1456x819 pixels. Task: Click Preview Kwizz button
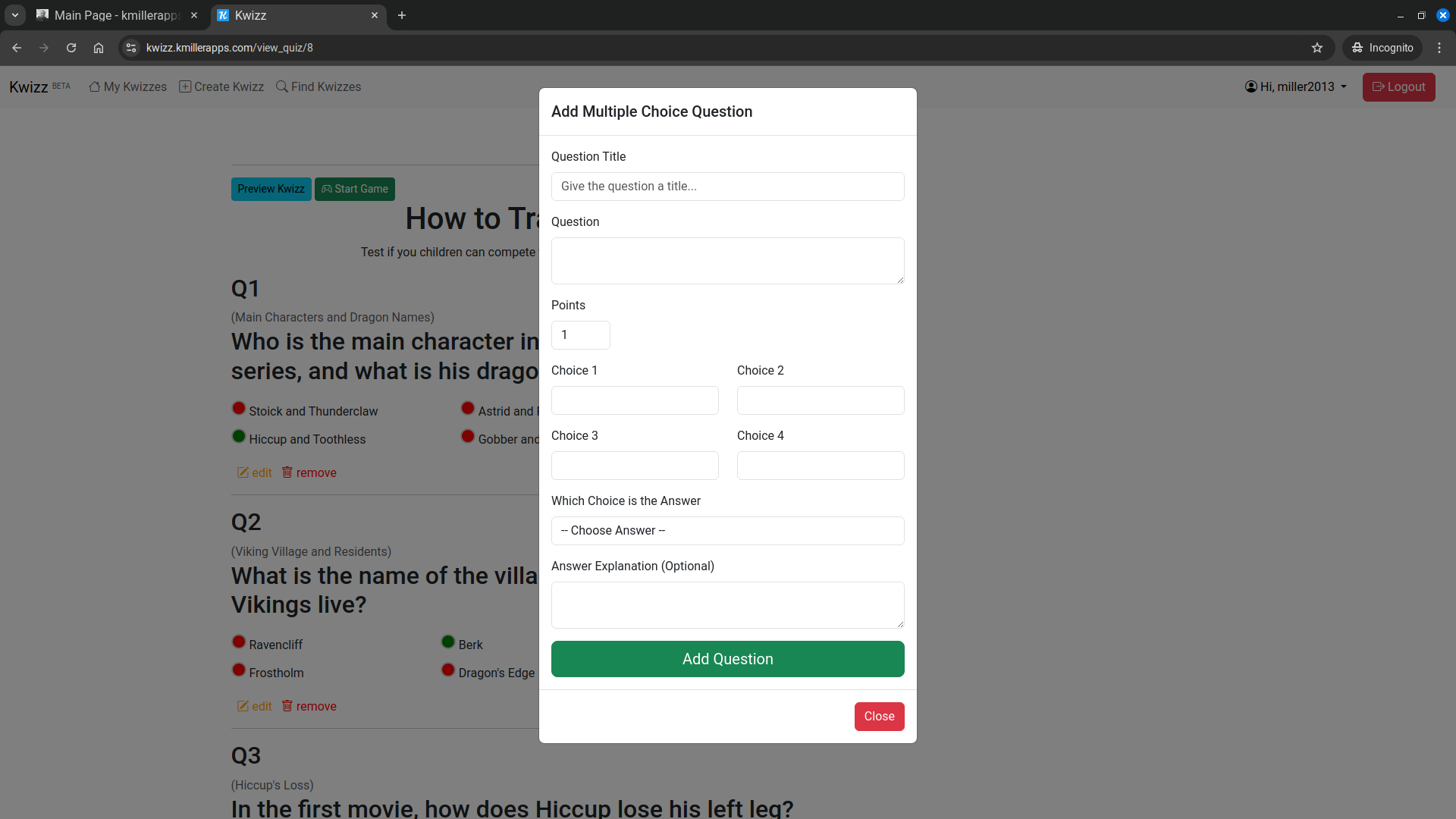[271, 189]
